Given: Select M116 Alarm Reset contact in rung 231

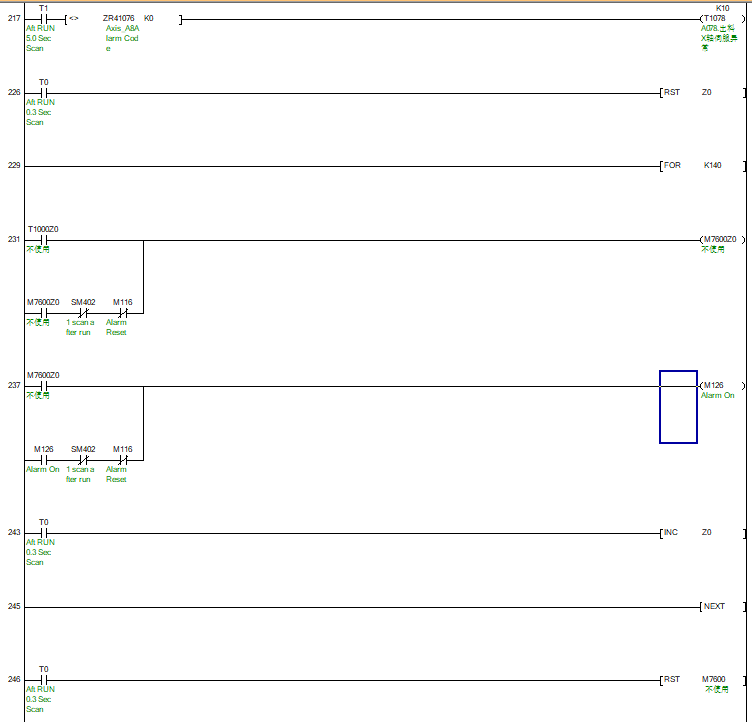Looking at the screenshot, I should point(122,313).
